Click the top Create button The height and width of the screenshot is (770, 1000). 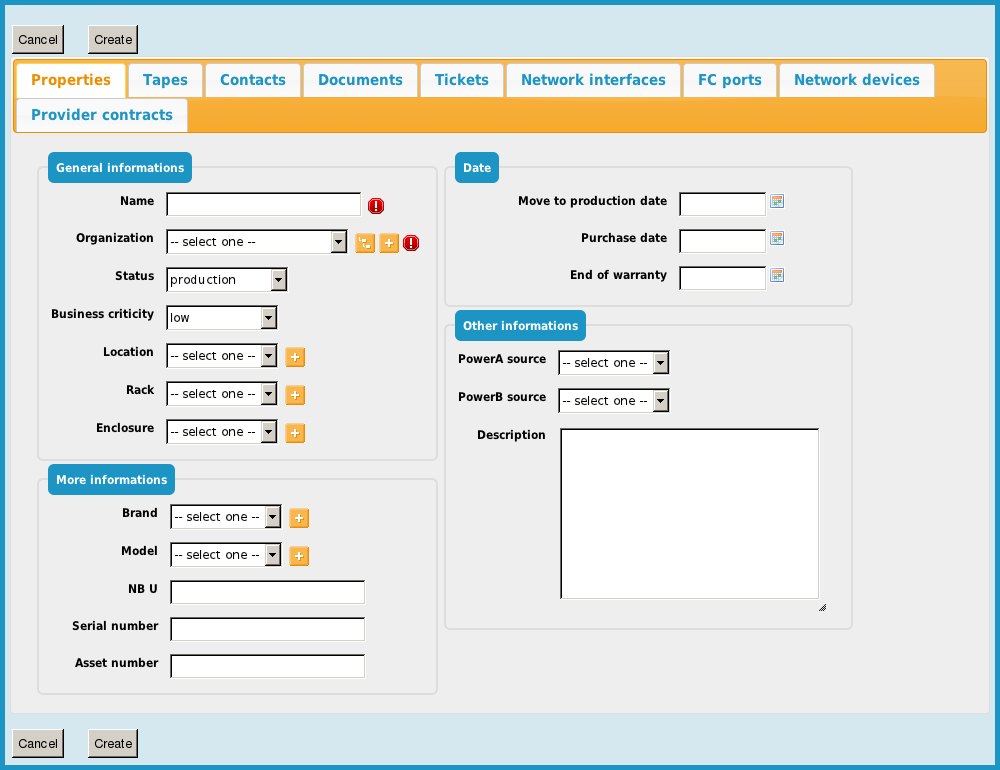coord(113,40)
